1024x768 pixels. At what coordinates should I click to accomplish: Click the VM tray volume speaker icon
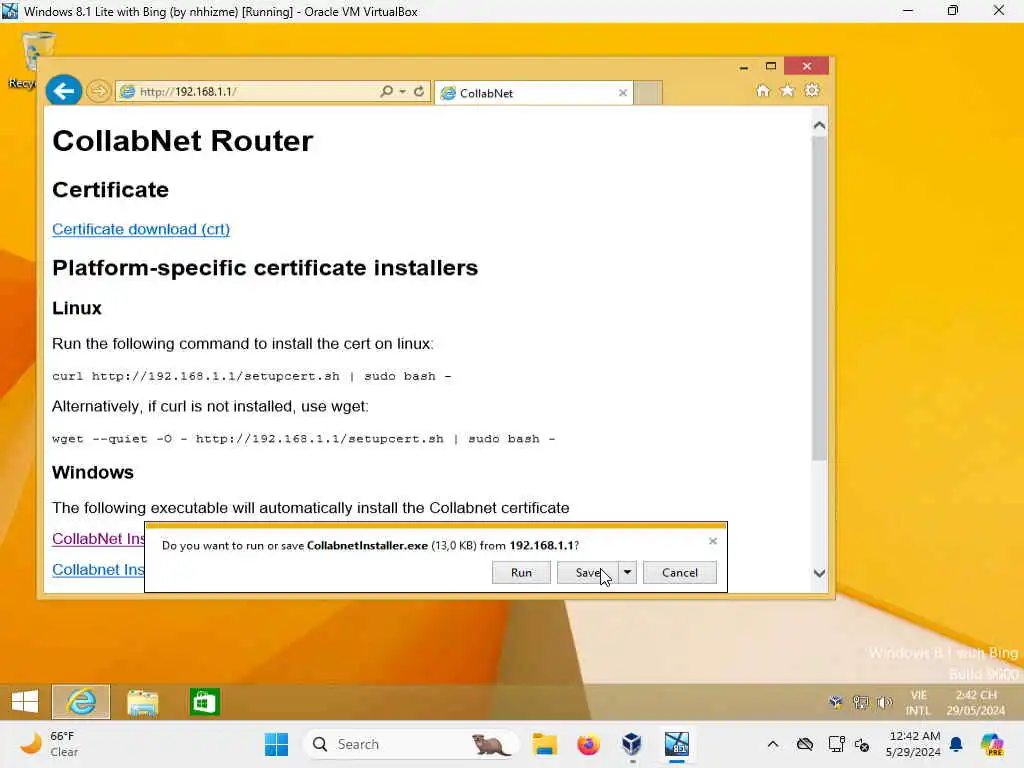click(884, 703)
